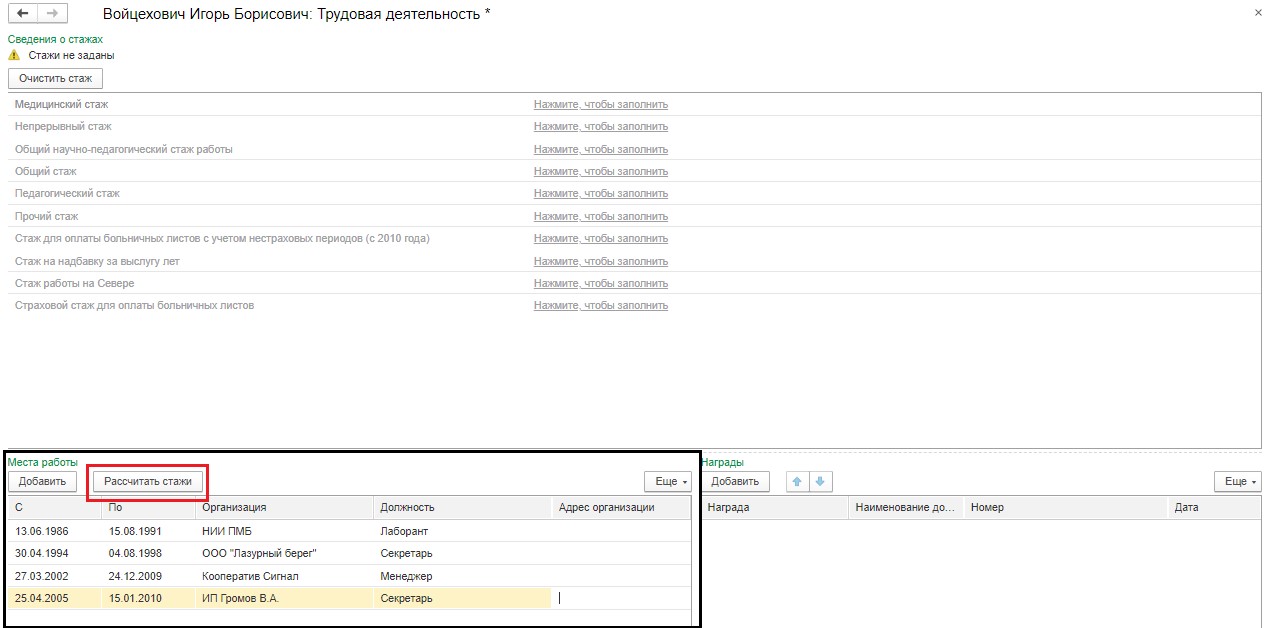The width and height of the screenshot is (1272, 628).
Task: Select Секретарь cell in ООО "Лазурный берег" row
Action: coord(463,553)
